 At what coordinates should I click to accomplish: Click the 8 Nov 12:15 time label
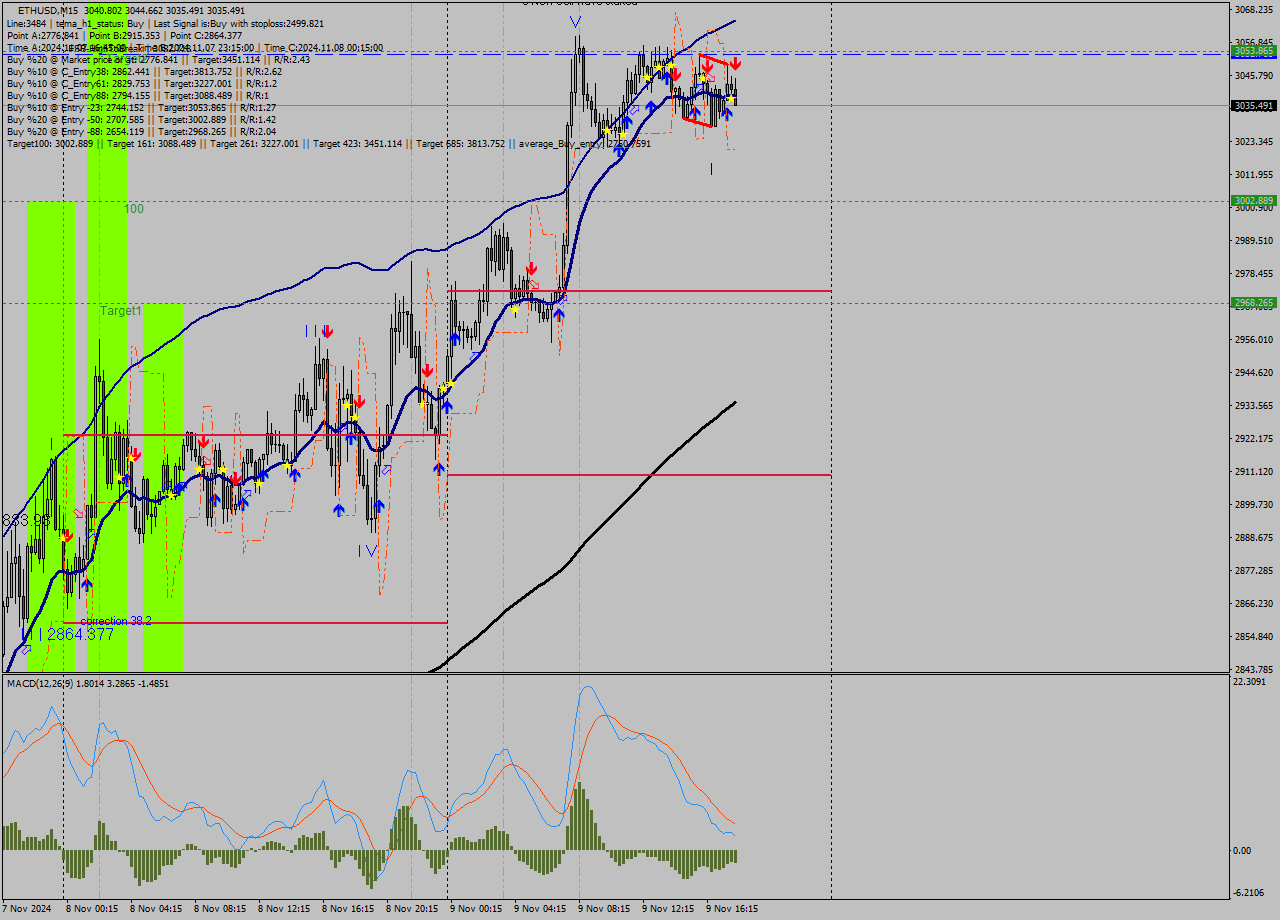click(x=284, y=909)
